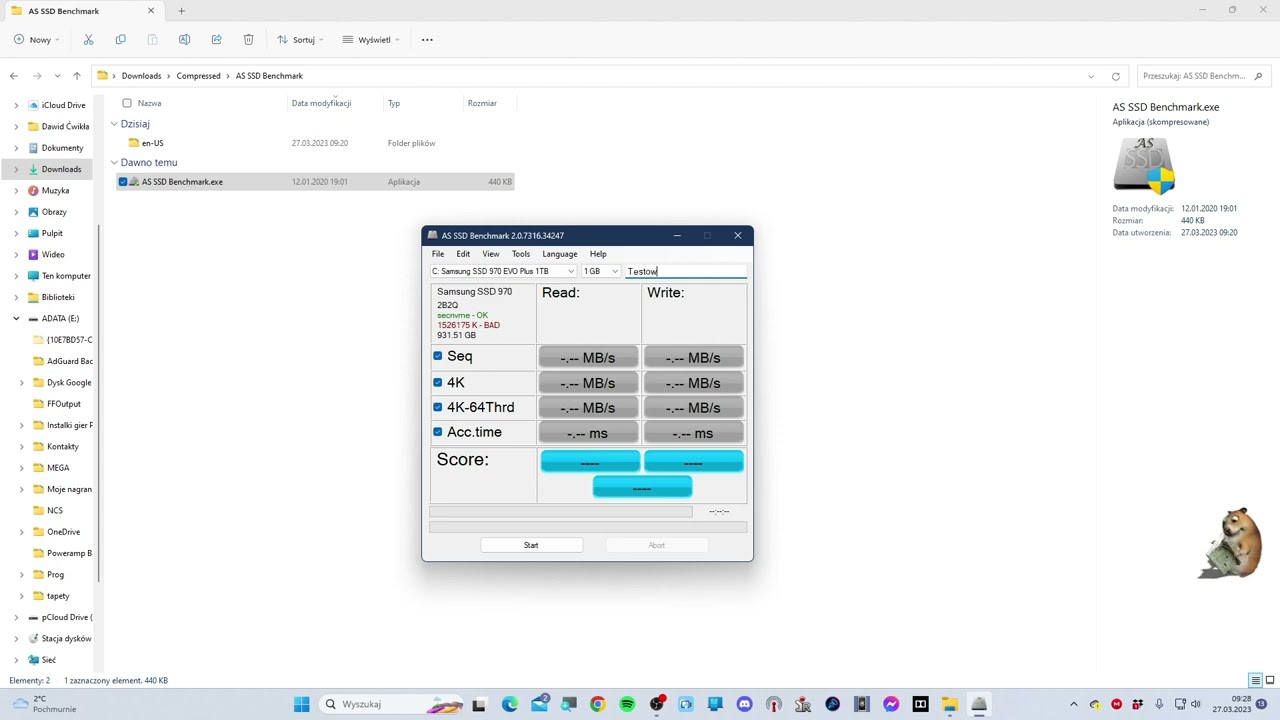The width and height of the screenshot is (1280, 720).
Task: Sort by Rozmiar column header
Action: (x=482, y=103)
